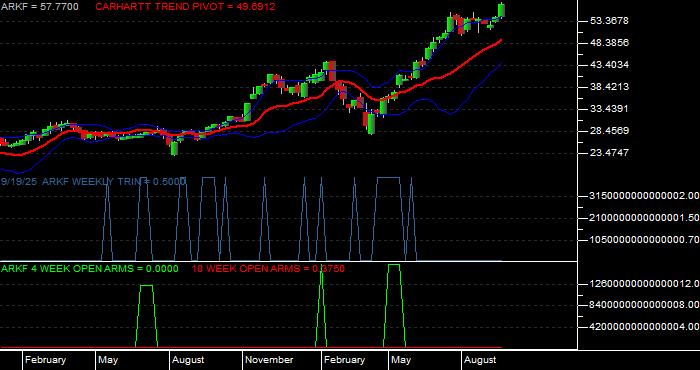Click the second May date marker

point(401,360)
